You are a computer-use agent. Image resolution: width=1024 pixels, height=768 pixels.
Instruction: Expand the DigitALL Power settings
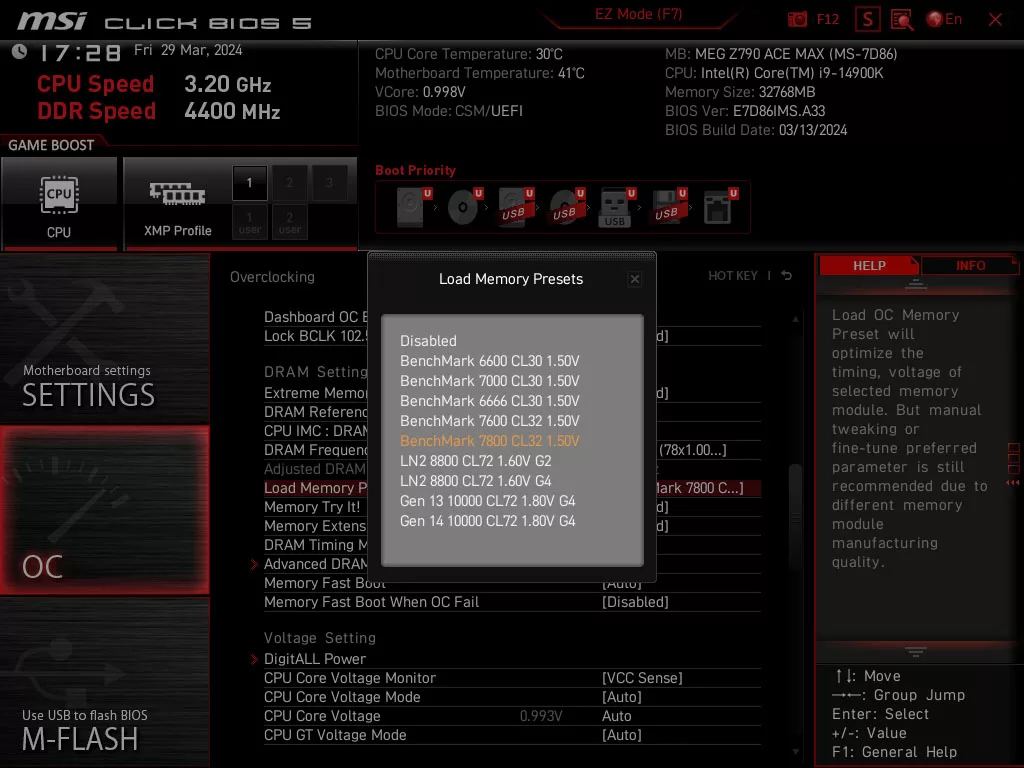[x=315, y=659]
